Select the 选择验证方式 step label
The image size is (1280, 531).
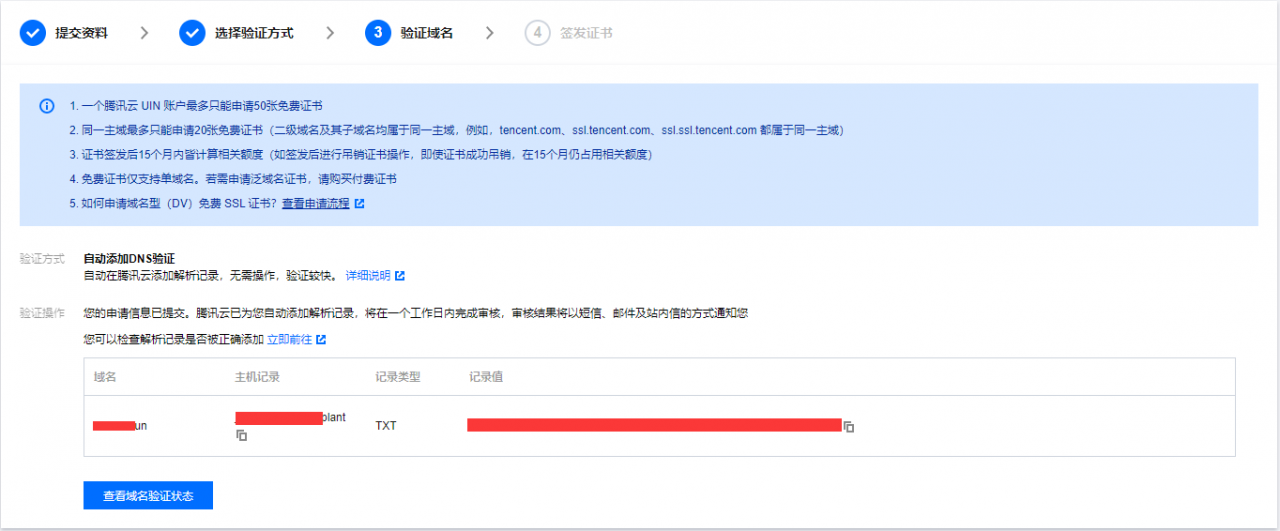254,33
